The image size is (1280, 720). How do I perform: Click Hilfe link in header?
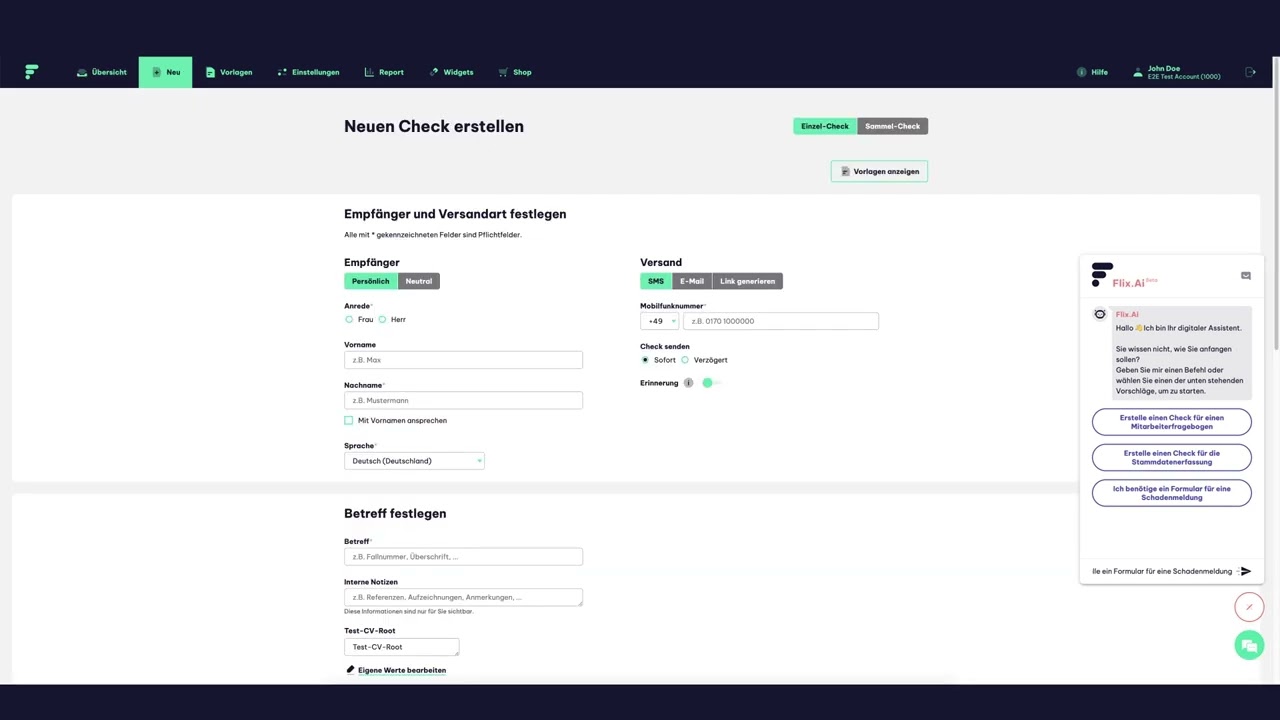(x=1099, y=72)
